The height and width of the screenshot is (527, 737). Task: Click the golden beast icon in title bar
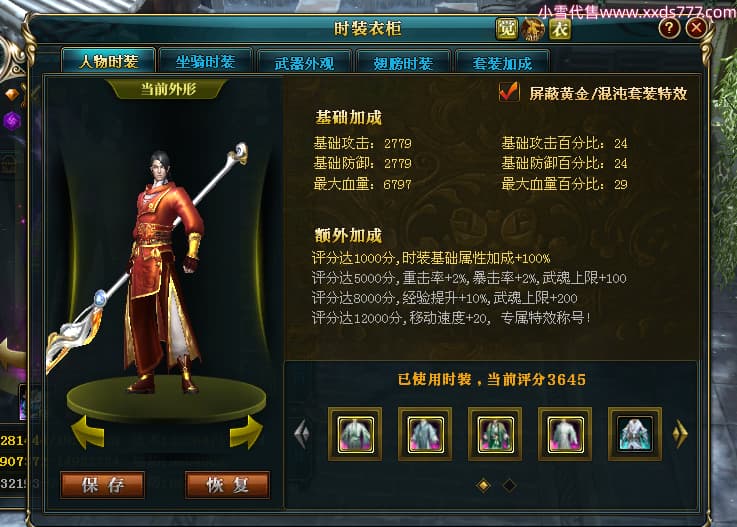point(533,29)
